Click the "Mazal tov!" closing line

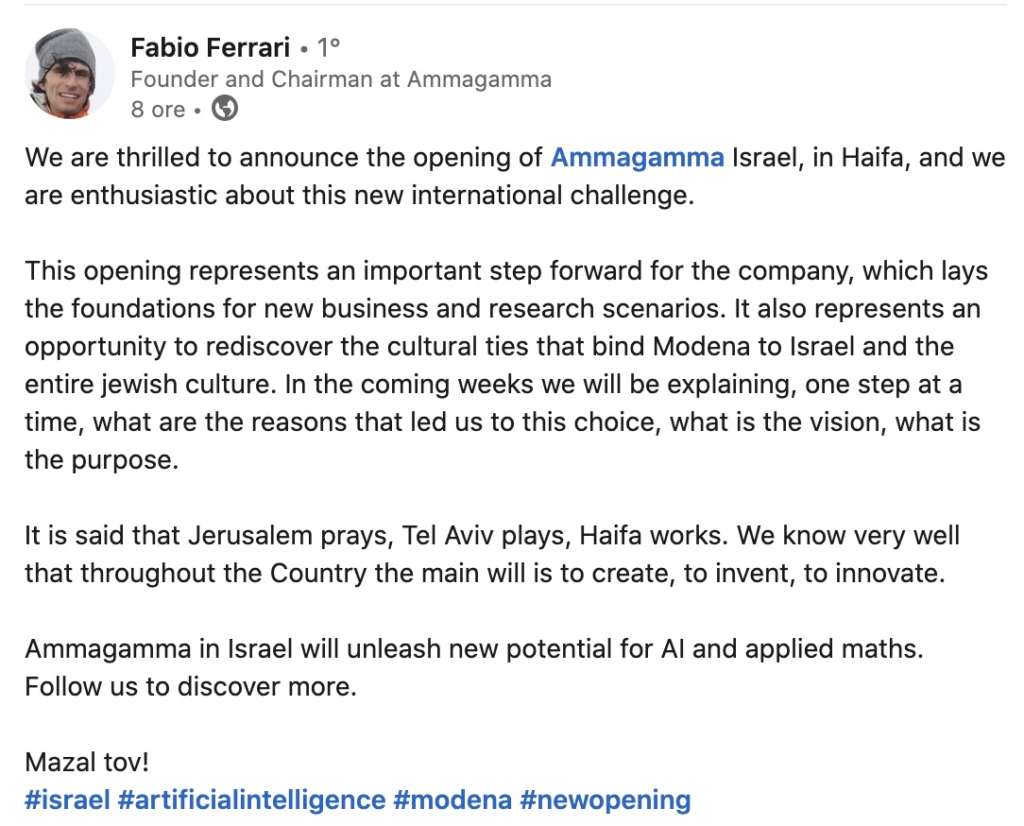[x=87, y=762]
